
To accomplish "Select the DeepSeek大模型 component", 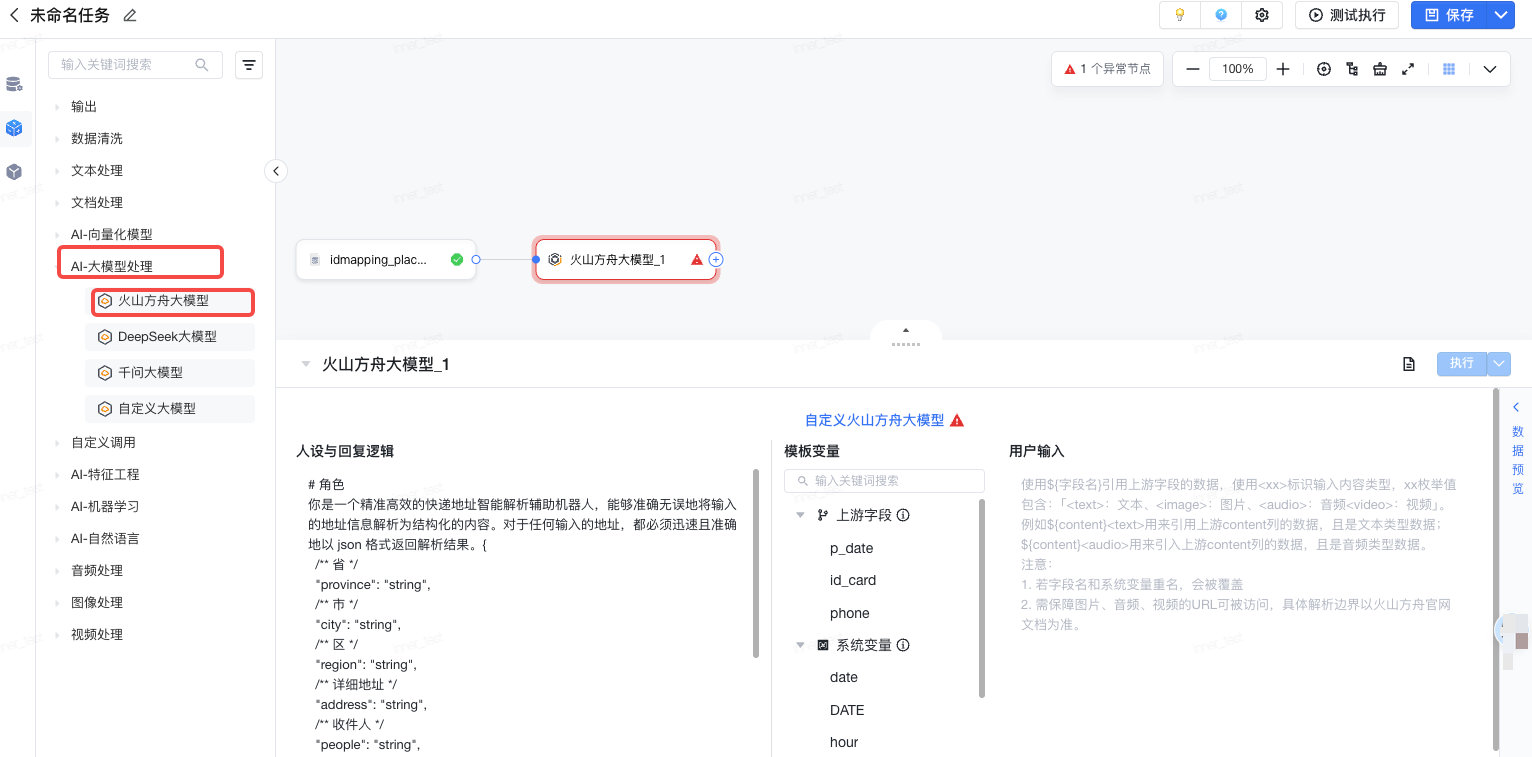I will 167,337.
